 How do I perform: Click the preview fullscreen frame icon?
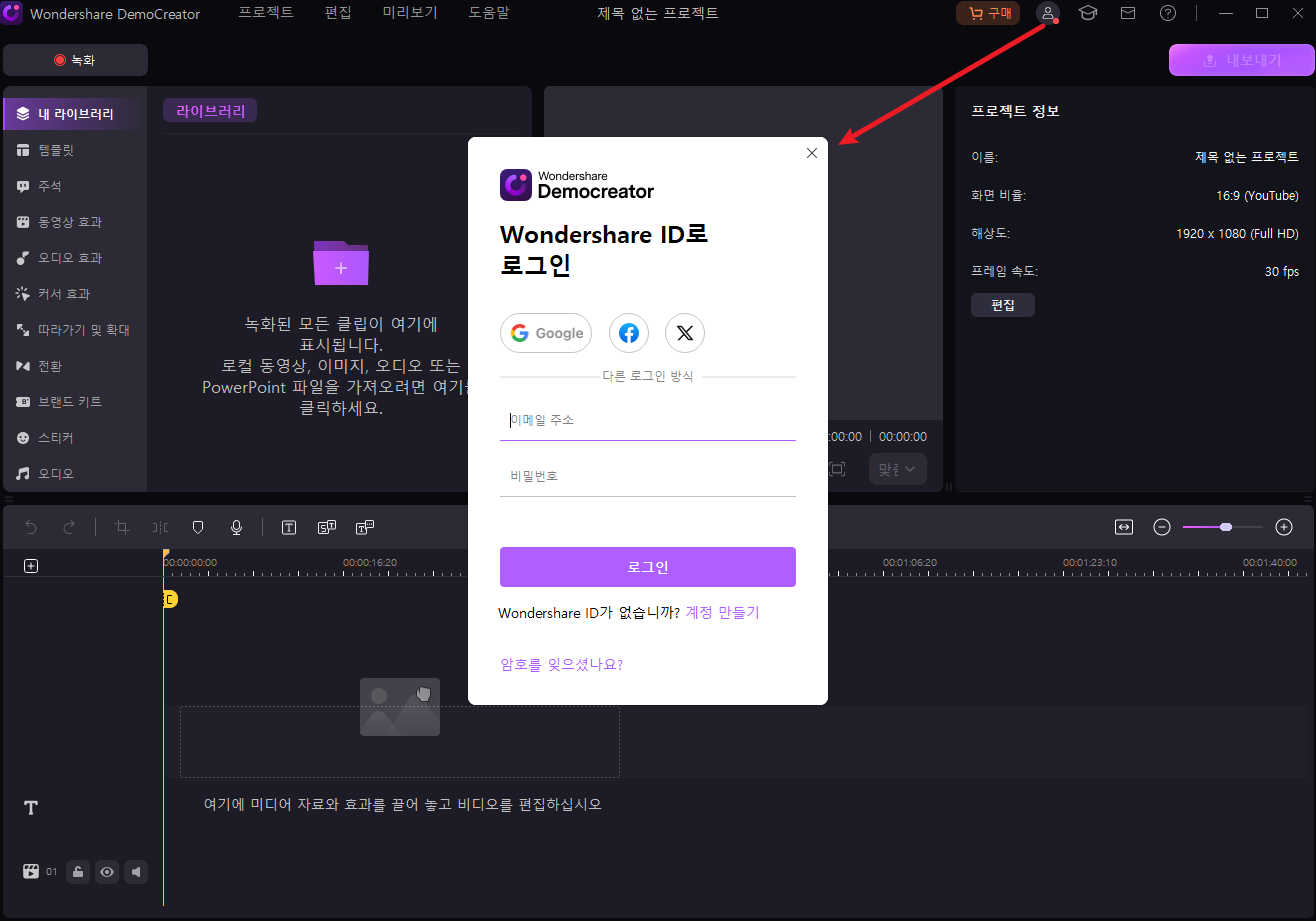836,469
